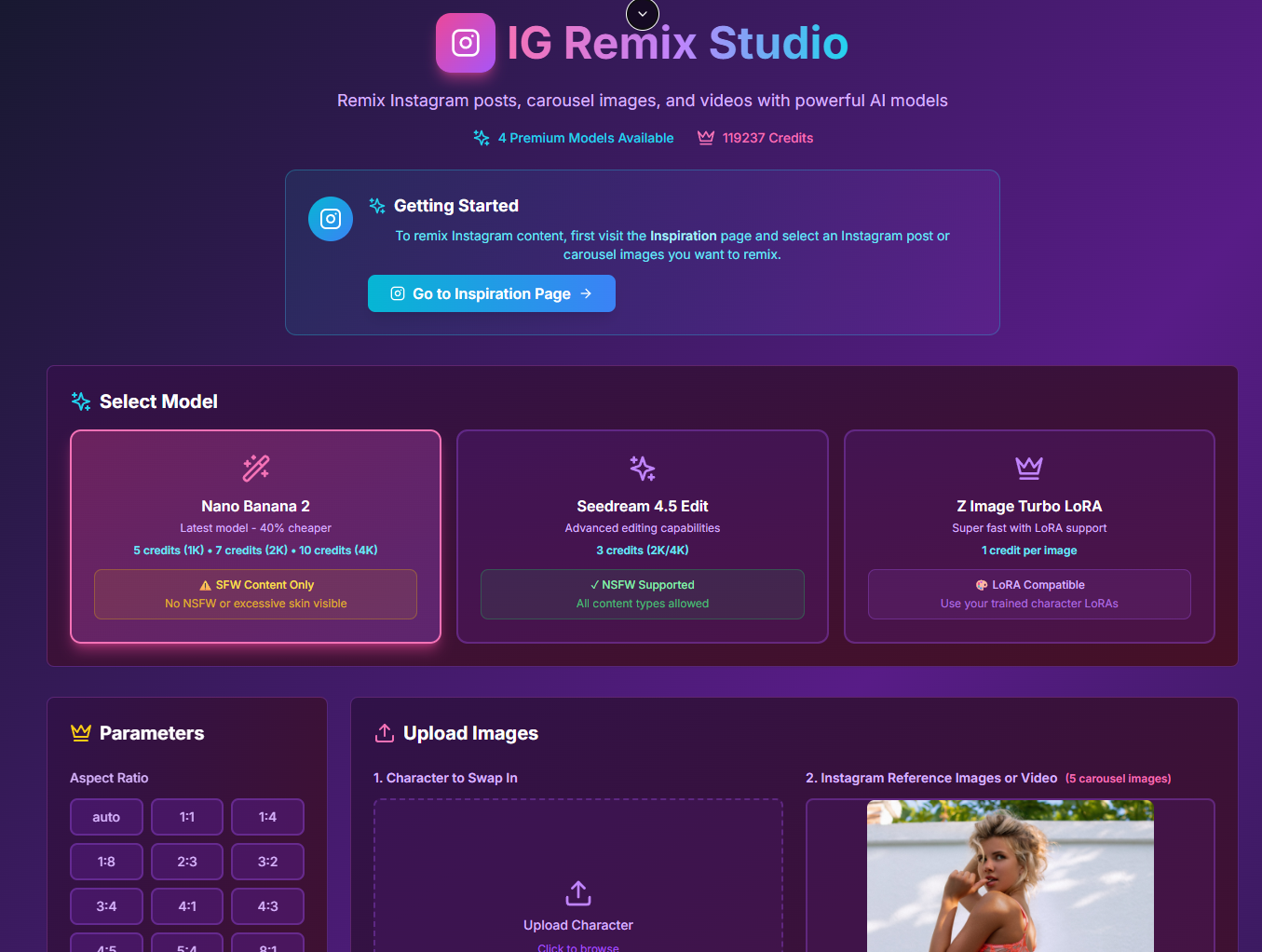The height and width of the screenshot is (952, 1262).
Task: Select the 4:3 aspect ratio
Action: click(267, 905)
